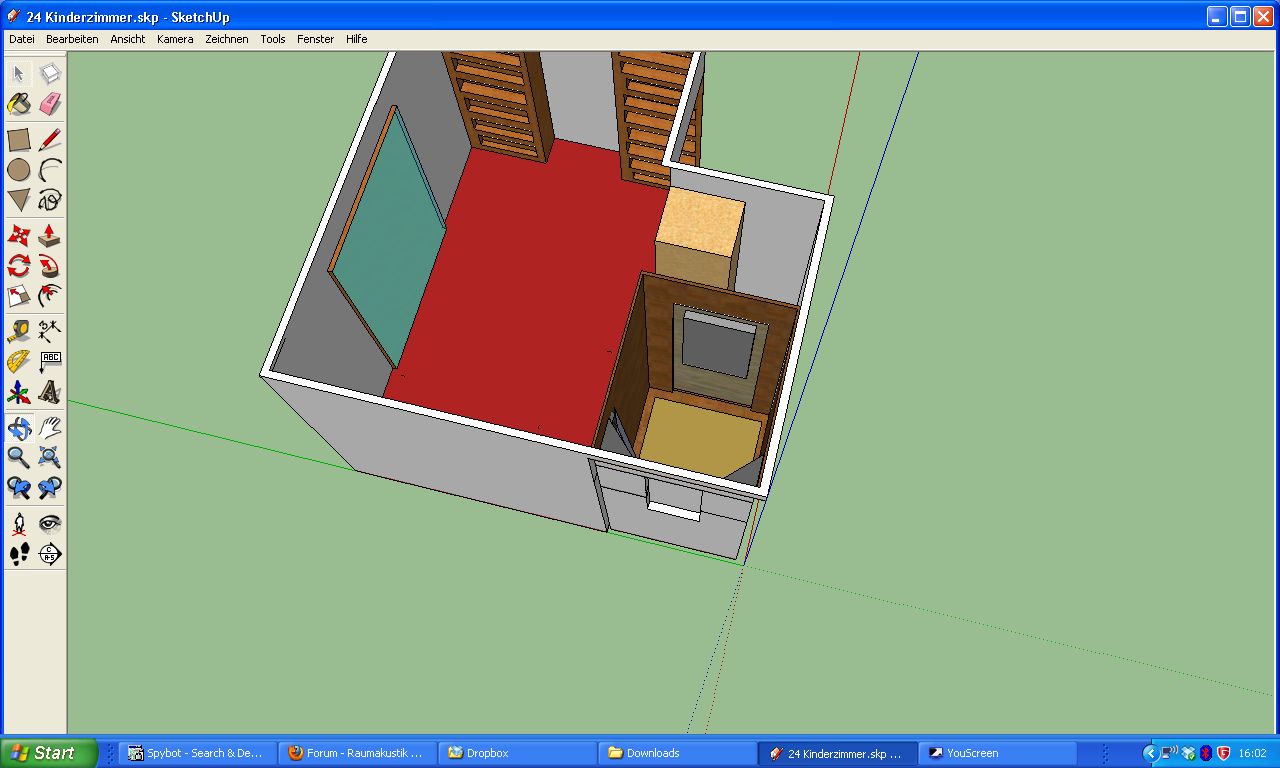
Task: Click the G Data security tray icon
Action: point(1223,753)
